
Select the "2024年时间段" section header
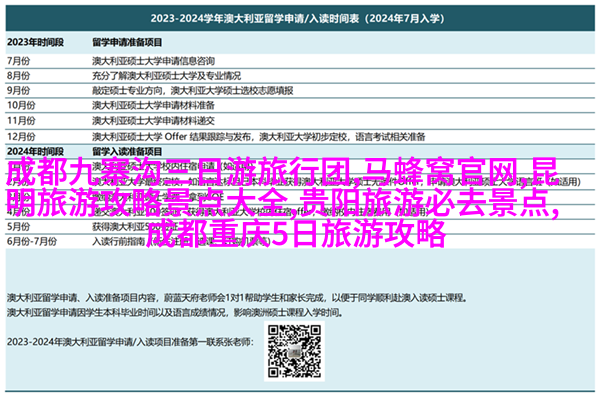(x=35, y=152)
